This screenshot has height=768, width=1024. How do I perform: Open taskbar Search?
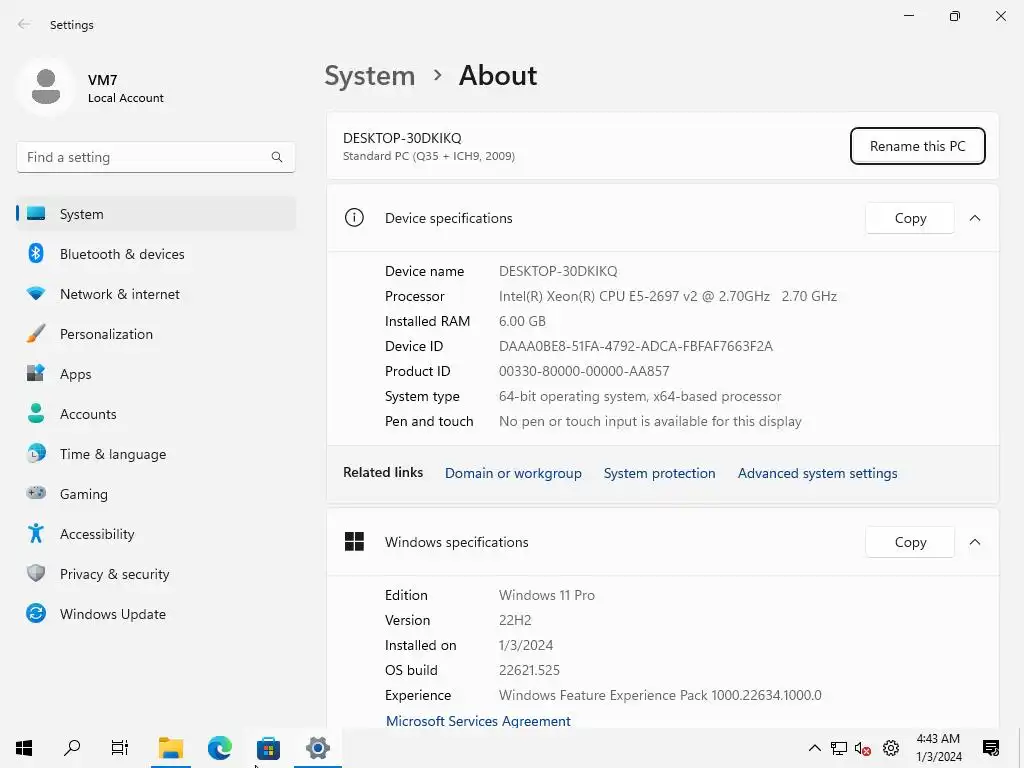72,748
